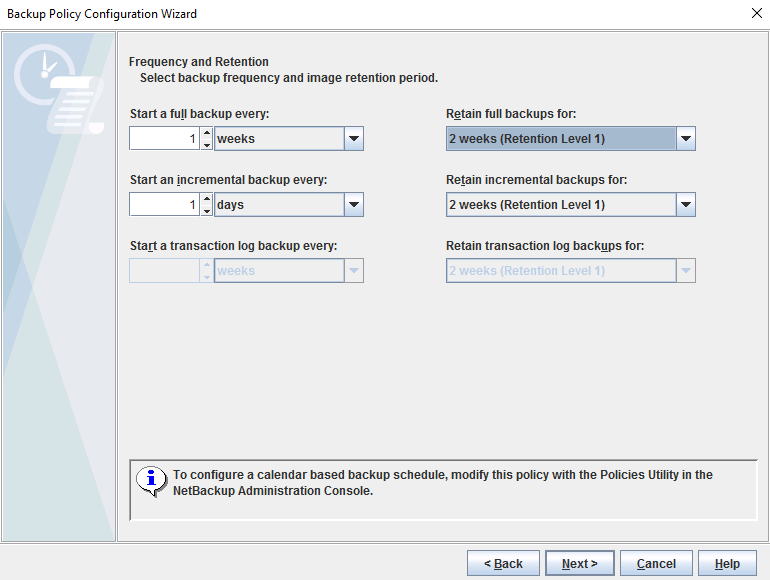Screen dimensions: 770x580
Task: Click the full backup frequency number field
Action: (165, 139)
